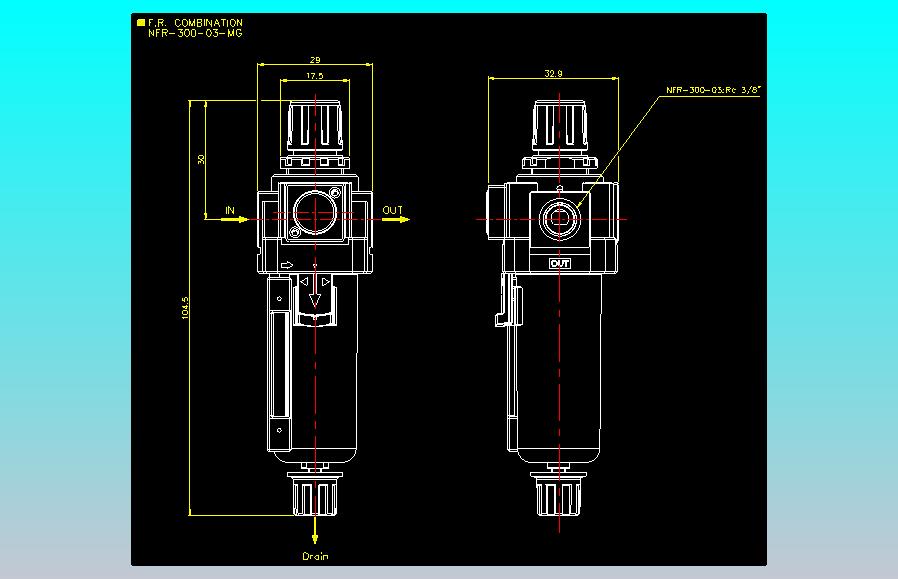Click the yellow OUT flow arrow
Viewport: 898px width, 579px height.
coord(396,219)
